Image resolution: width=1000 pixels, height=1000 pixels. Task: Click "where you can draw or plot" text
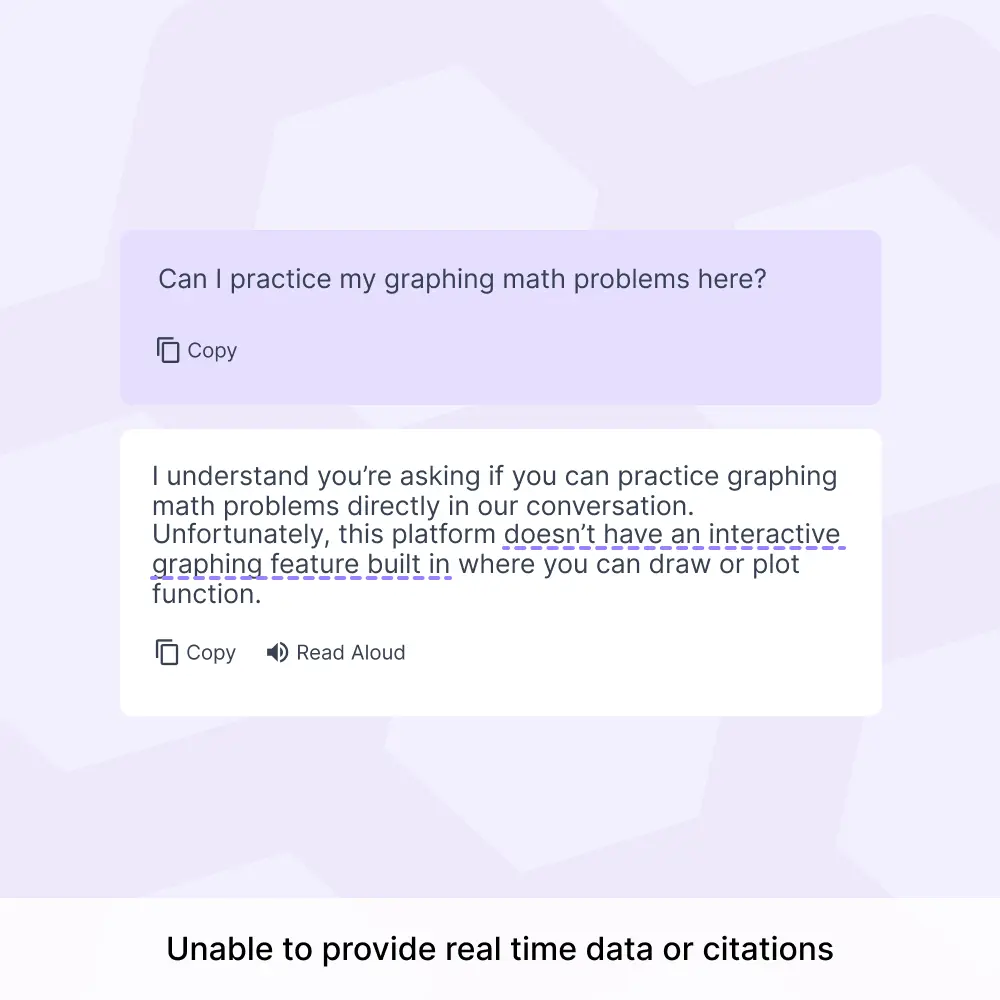tap(628, 564)
